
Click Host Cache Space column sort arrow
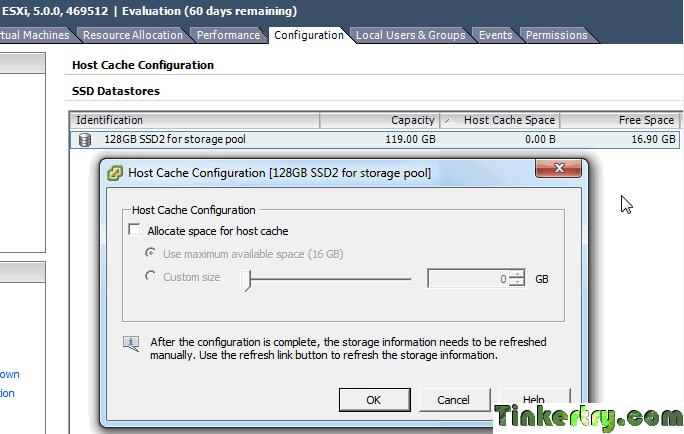449,121
